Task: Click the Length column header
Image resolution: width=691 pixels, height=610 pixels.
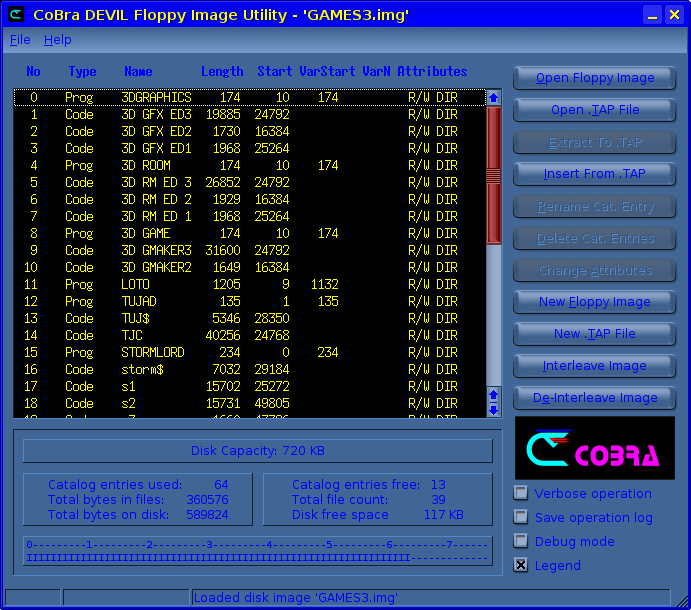Action: (221, 72)
